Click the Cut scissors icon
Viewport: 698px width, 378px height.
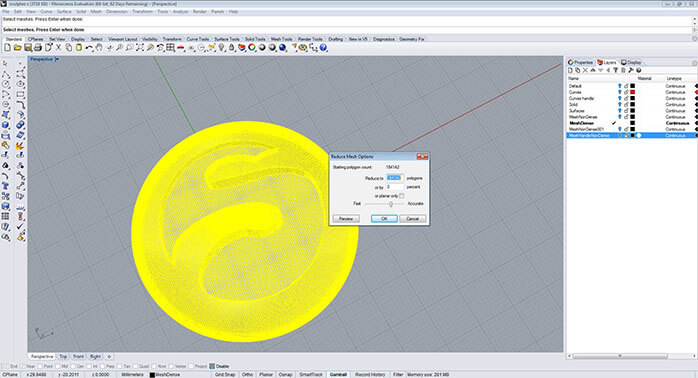click(58, 47)
